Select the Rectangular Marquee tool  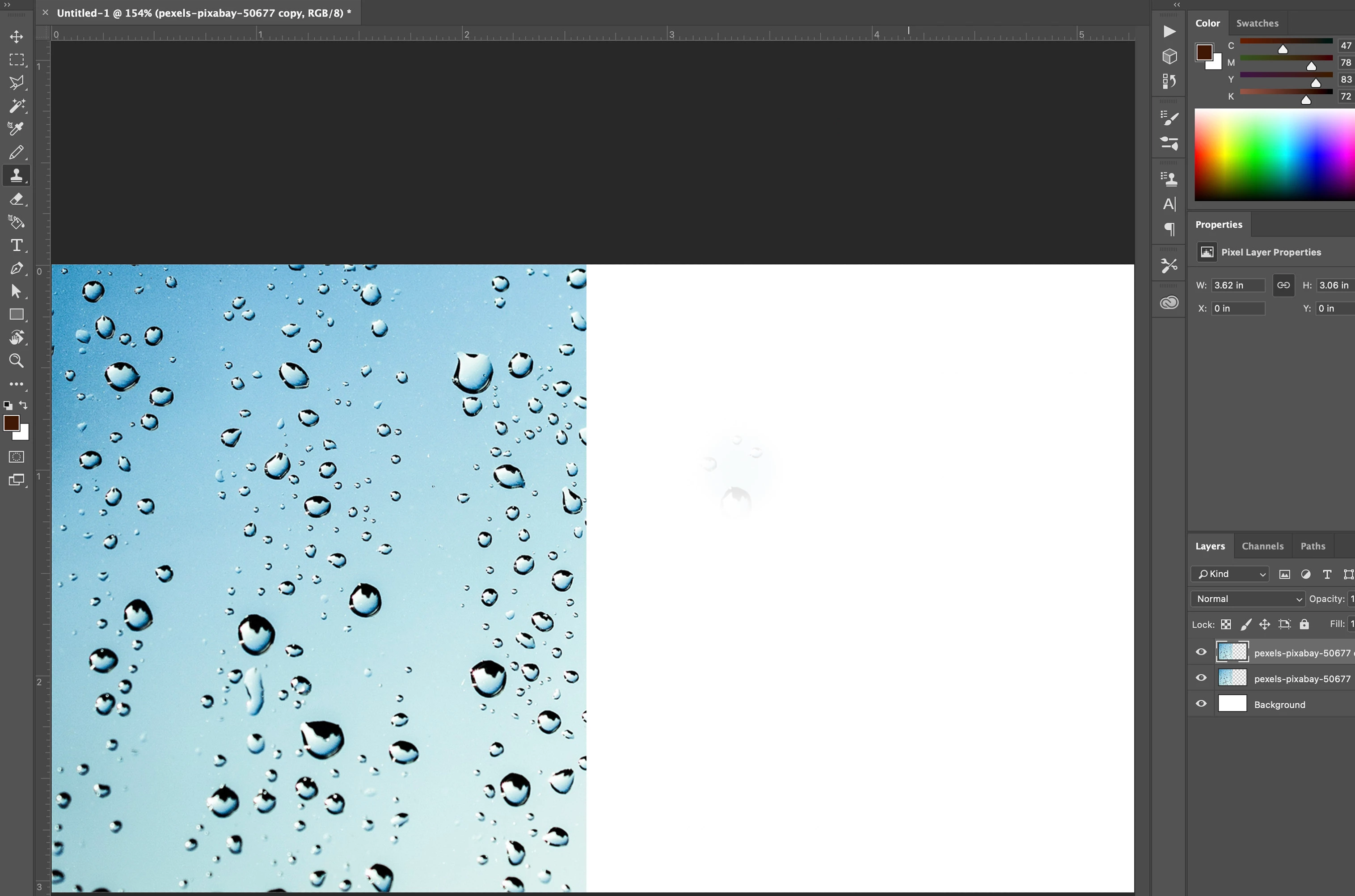(16, 59)
